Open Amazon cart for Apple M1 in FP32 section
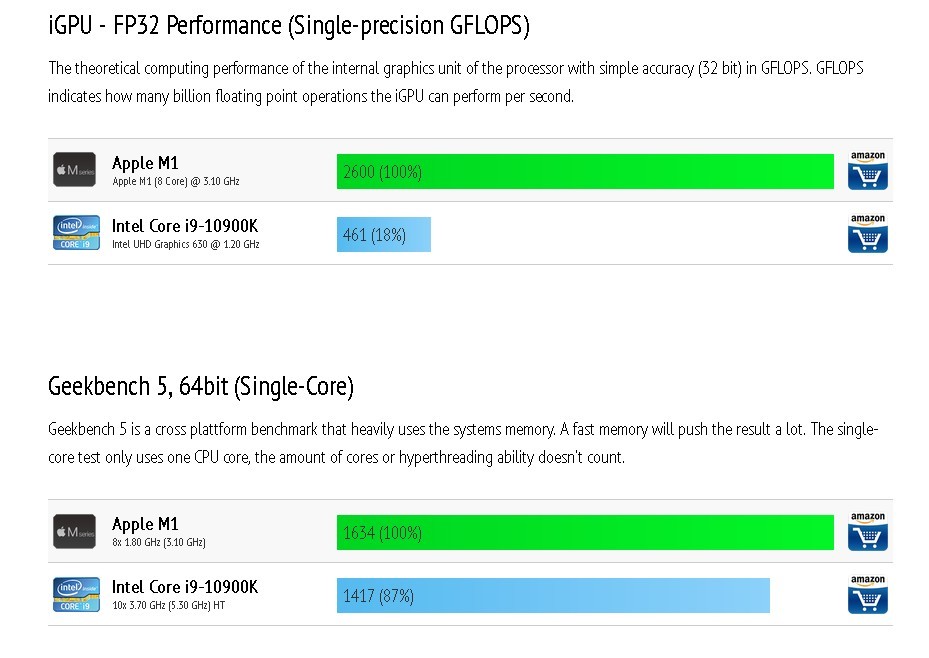929x658 pixels. pyautogui.click(x=867, y=170)
